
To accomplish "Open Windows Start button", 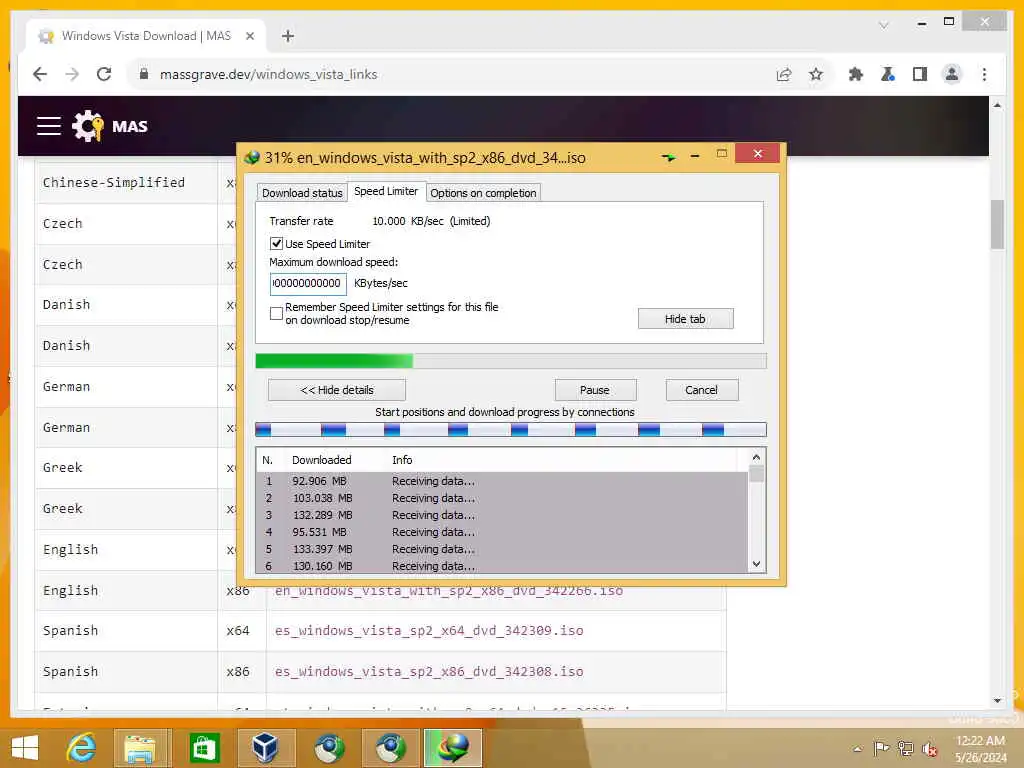I will (25, 748).
